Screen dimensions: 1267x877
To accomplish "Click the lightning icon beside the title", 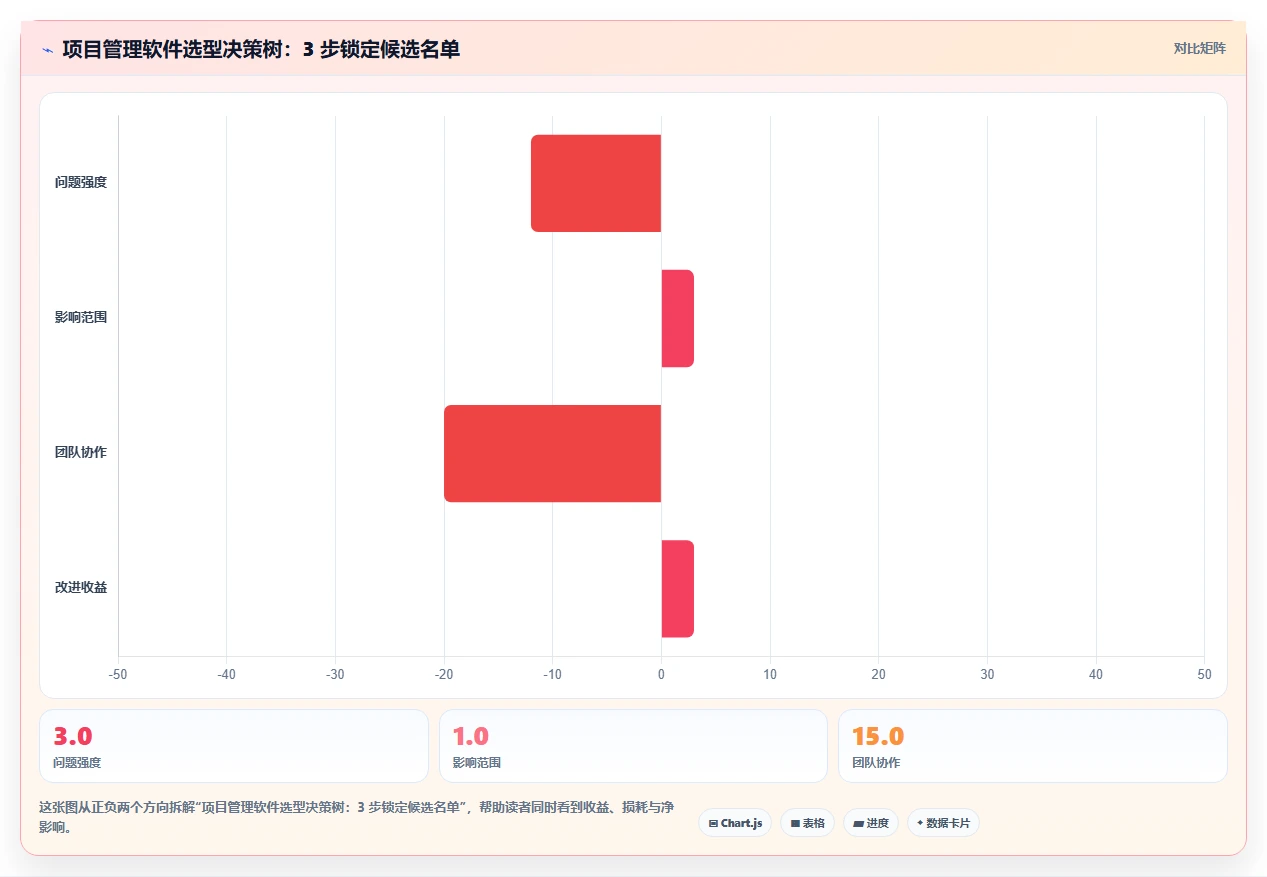I will pyautogui.click(x=48, y=49).
